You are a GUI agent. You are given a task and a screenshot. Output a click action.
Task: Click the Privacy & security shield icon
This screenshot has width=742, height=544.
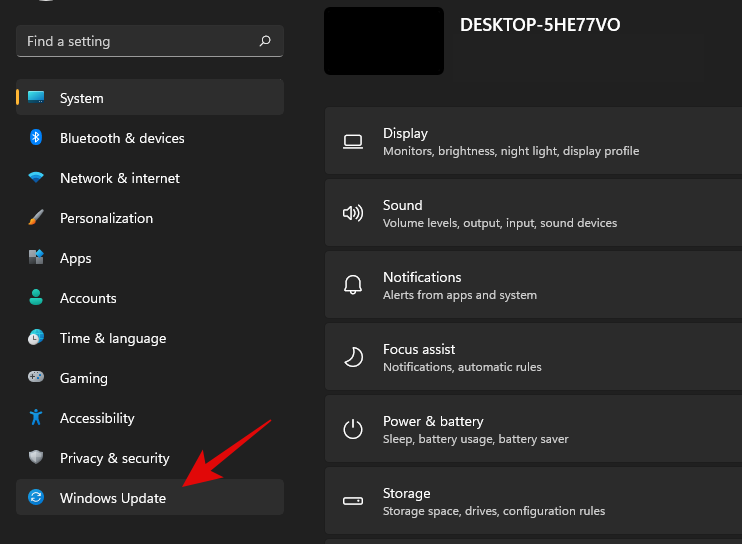tap(36, 458)
